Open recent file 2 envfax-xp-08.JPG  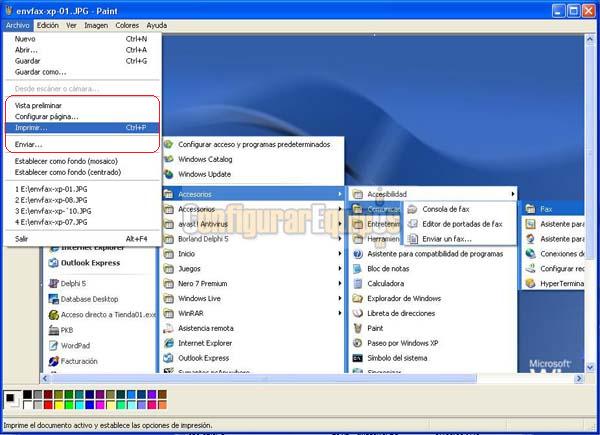click(x=82, y=200)
